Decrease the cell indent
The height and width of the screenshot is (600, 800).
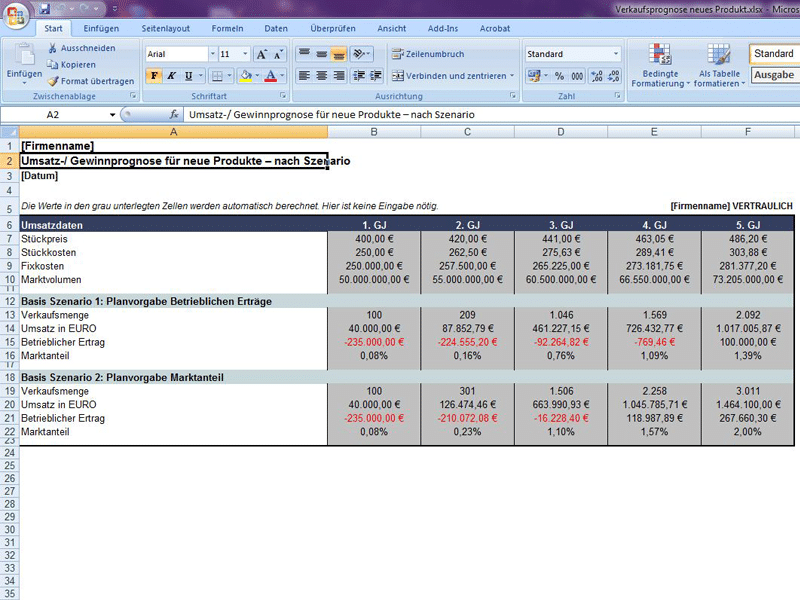pos(359,76)
